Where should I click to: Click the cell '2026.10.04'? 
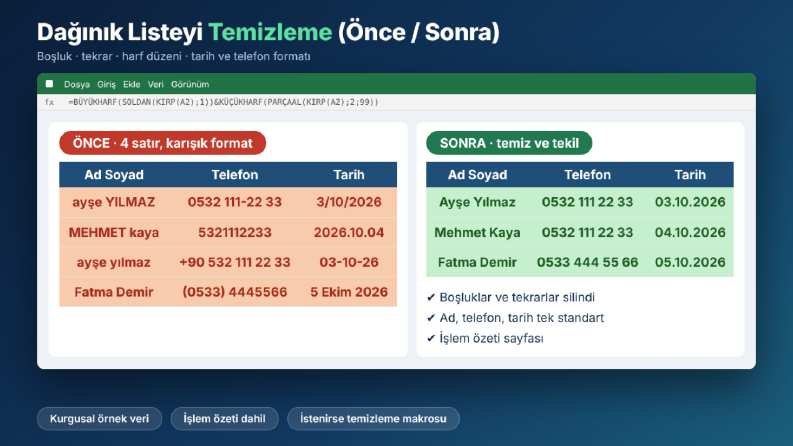(x=349, y=233)
